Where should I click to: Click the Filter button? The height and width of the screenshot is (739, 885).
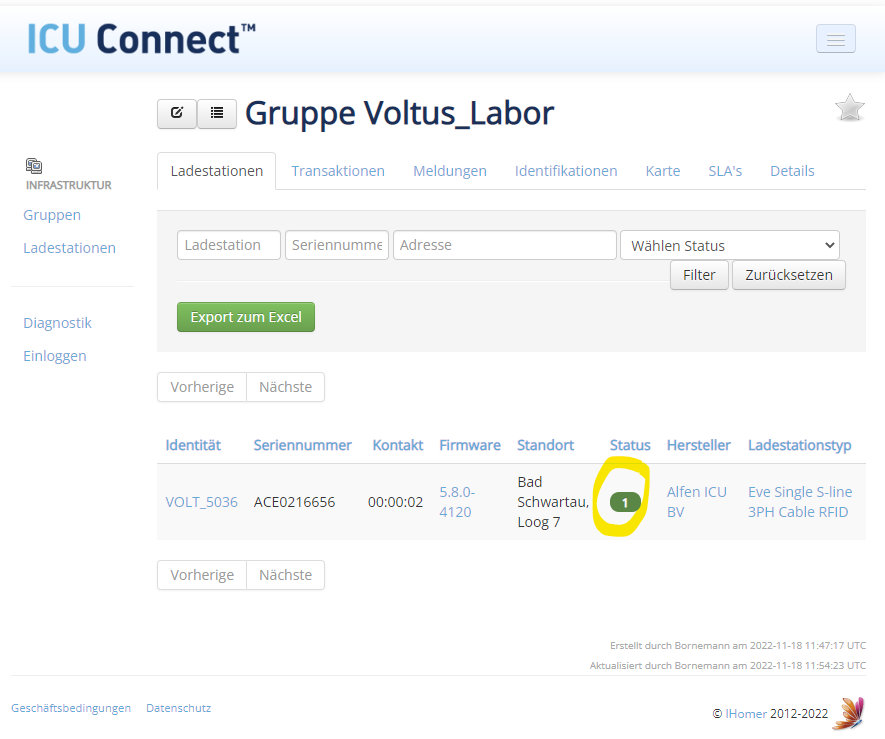click(x=699, y=275)
